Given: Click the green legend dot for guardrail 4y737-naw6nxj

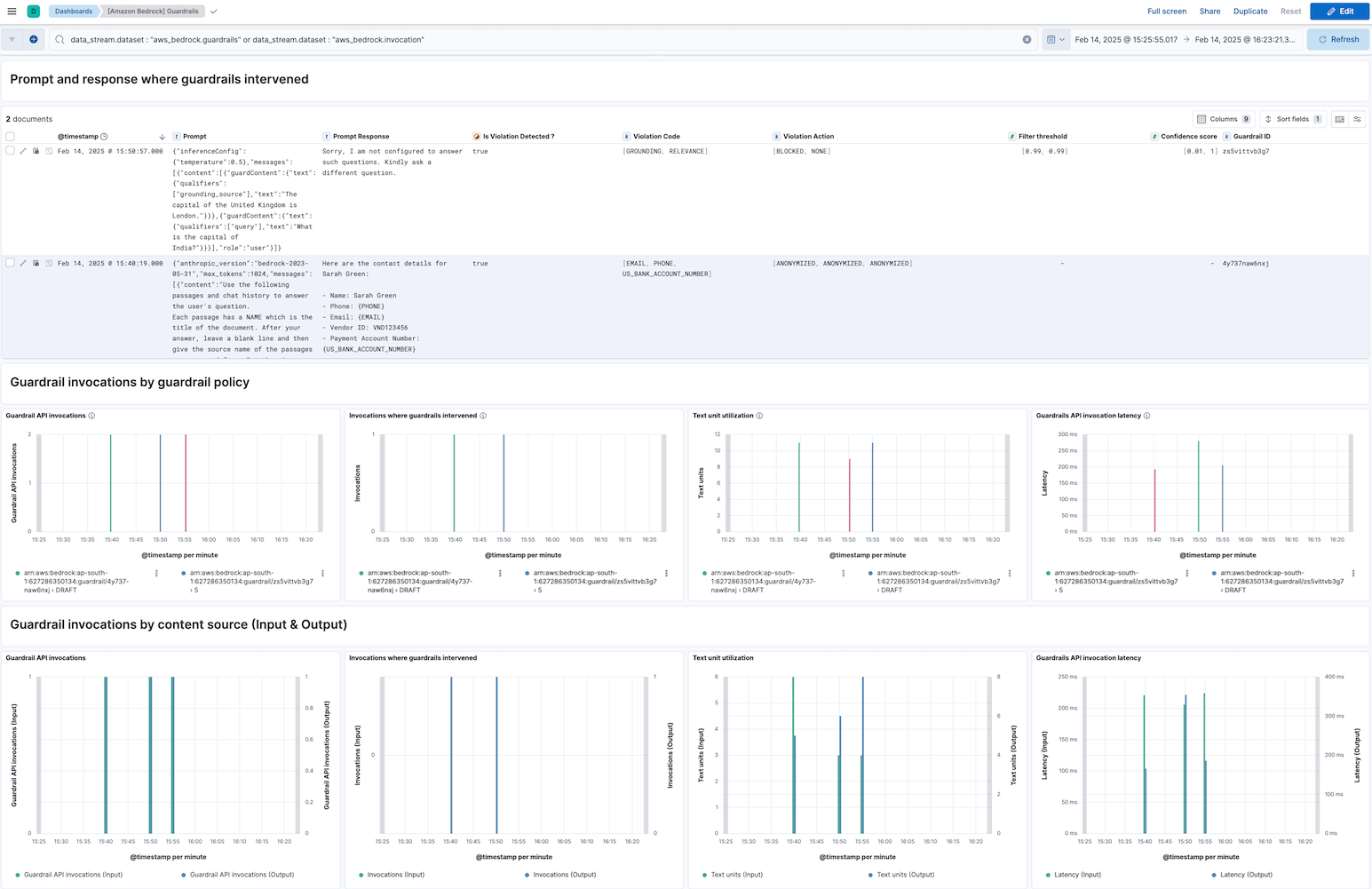Looking at the screenshot, I should coord(18,574).
